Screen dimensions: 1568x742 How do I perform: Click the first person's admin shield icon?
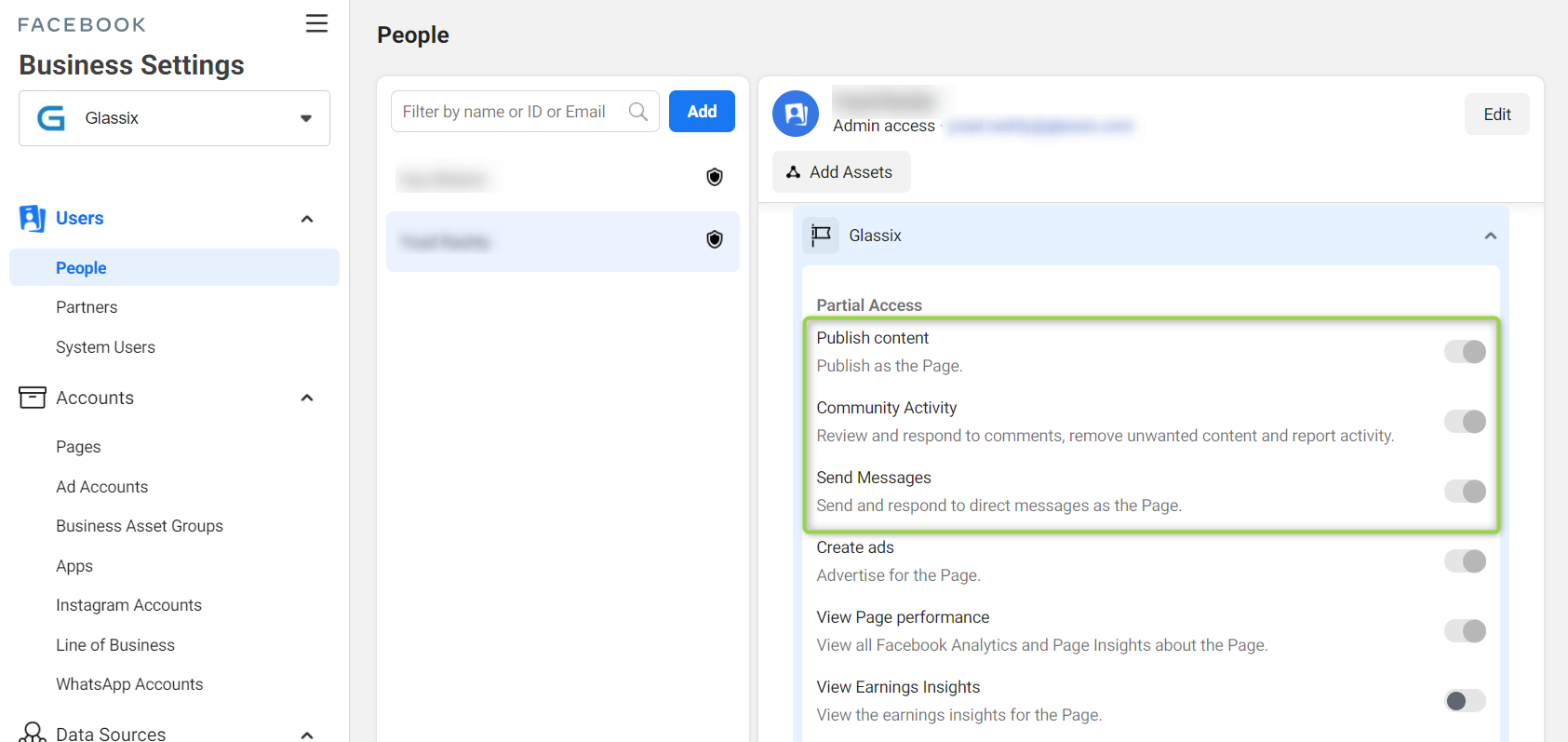pyautogui.click(x=715, y=177)
